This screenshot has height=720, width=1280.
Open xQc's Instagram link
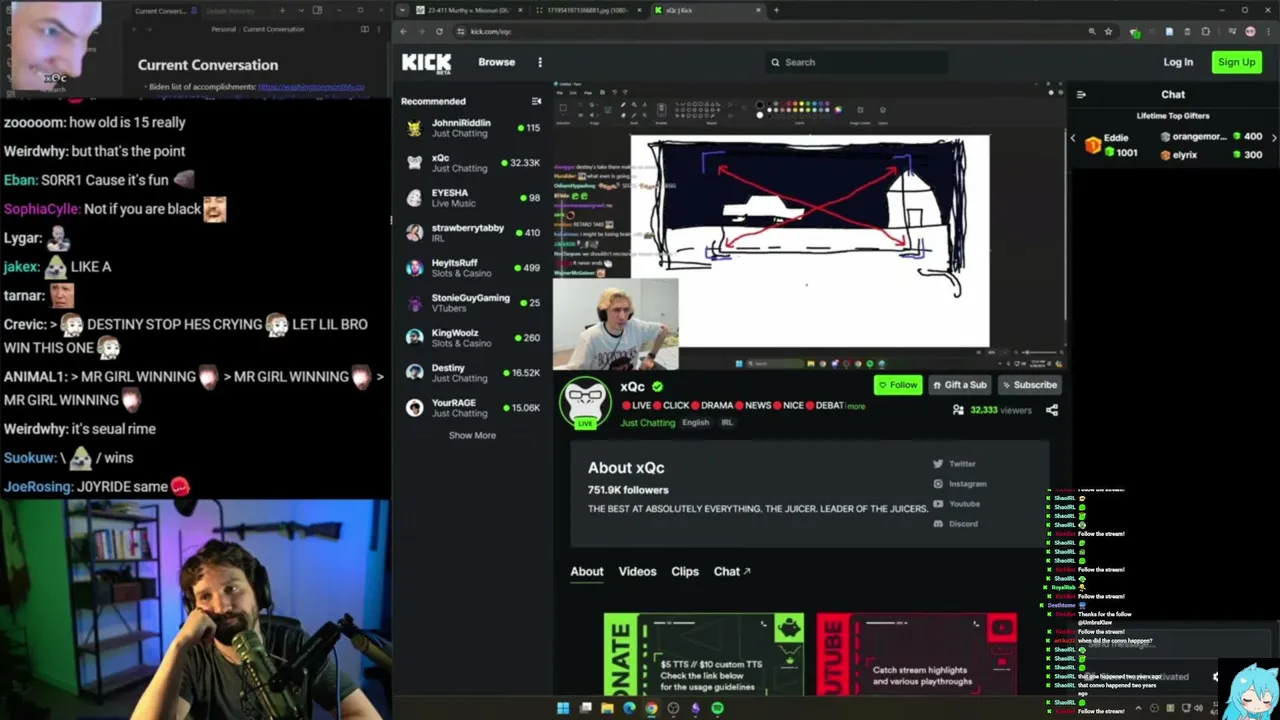pos(958,484)
